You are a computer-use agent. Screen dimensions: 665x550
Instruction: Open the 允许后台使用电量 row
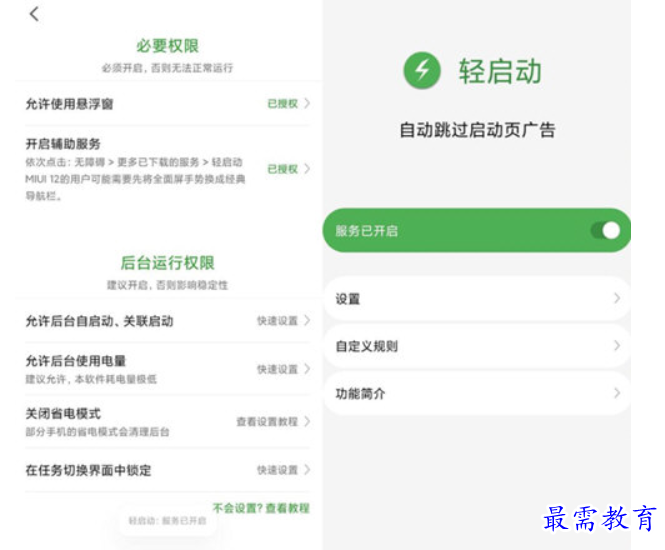168,369
